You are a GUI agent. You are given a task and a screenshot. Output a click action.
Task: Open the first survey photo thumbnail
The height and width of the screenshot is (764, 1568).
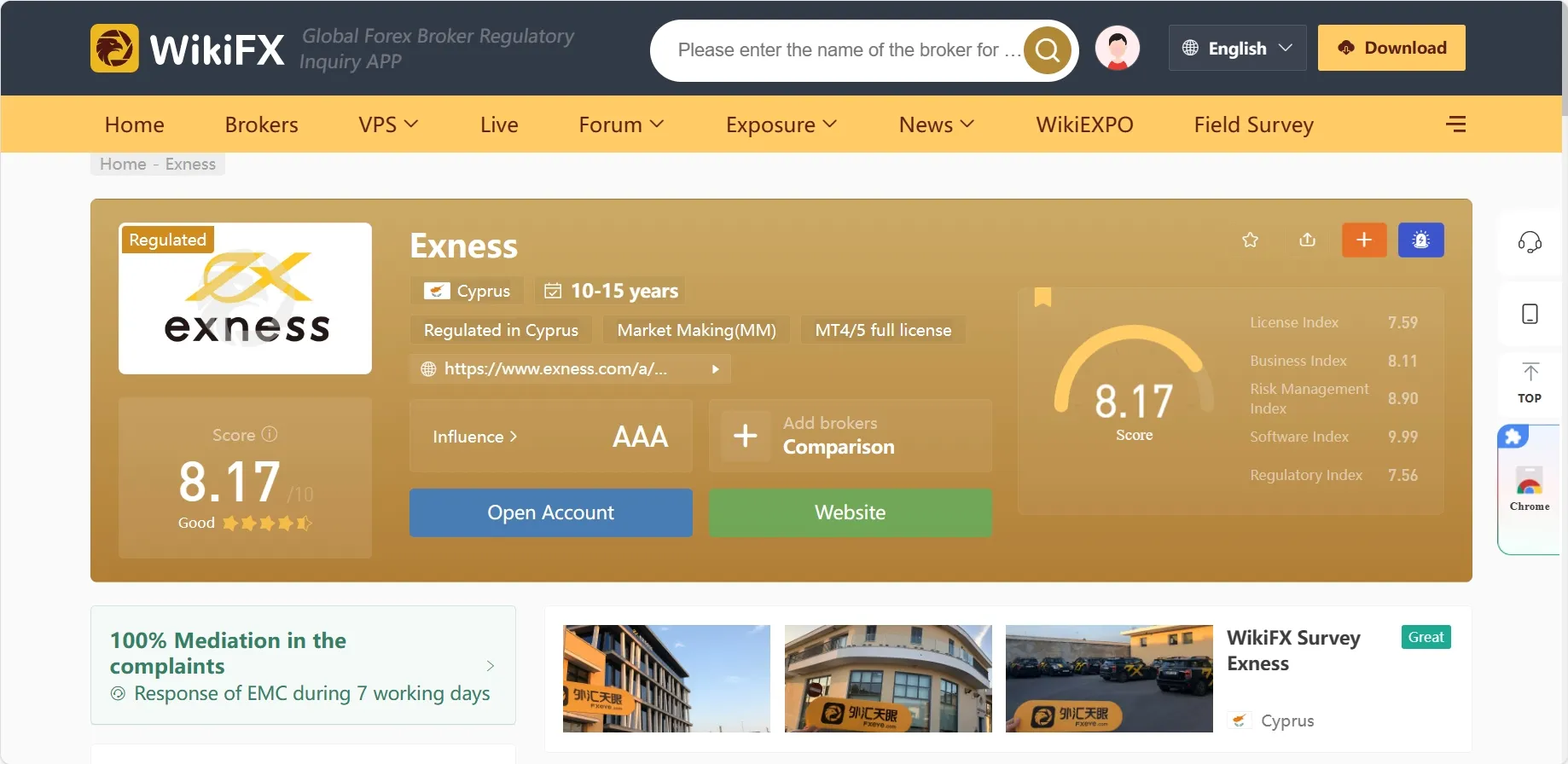click(666, 679)
